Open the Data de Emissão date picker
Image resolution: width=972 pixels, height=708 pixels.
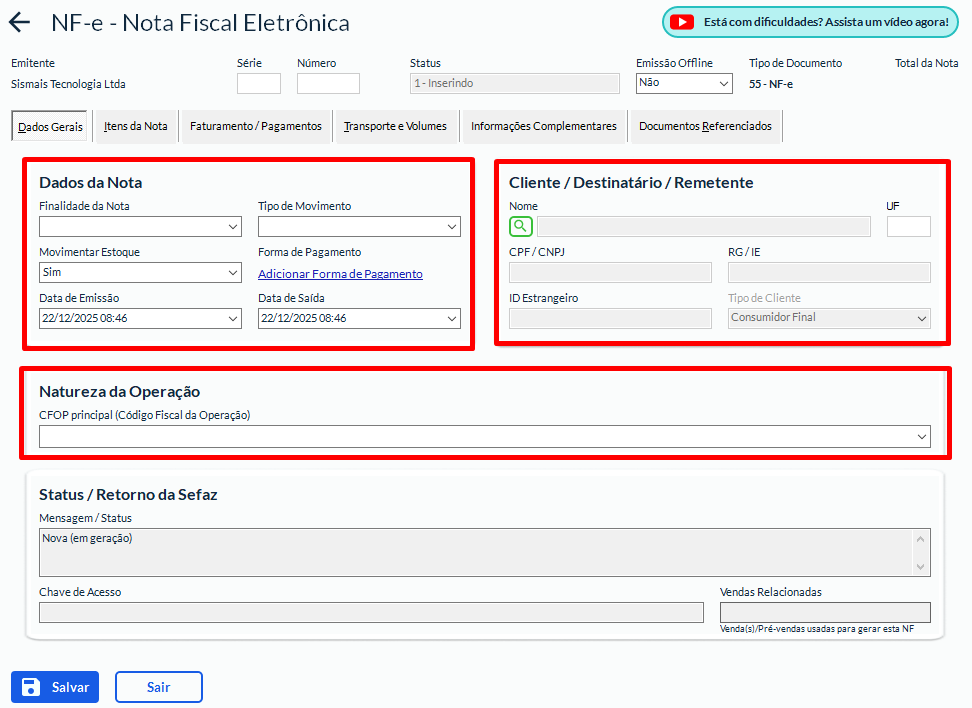coord(140,318)
